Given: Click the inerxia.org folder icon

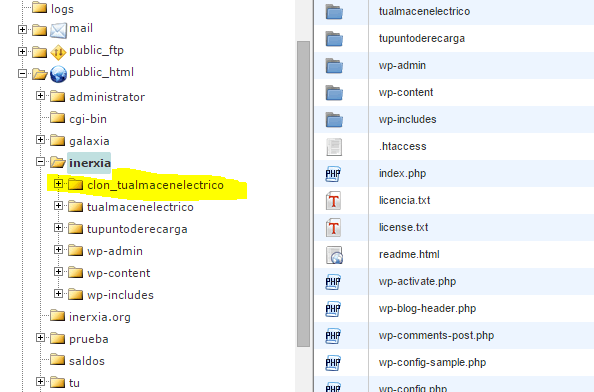Looking at the screenshot, I should 58,315.
